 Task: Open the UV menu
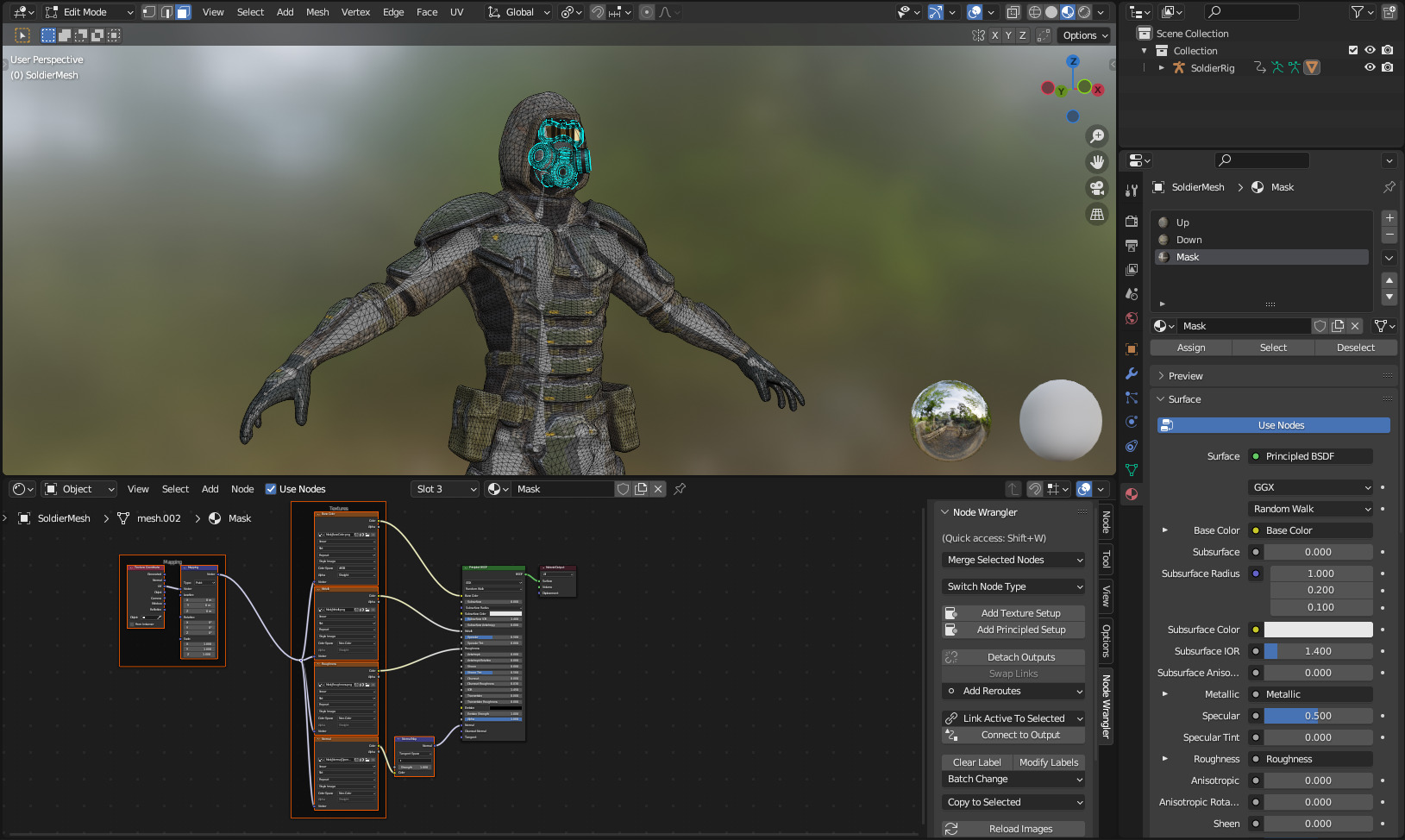456,12
